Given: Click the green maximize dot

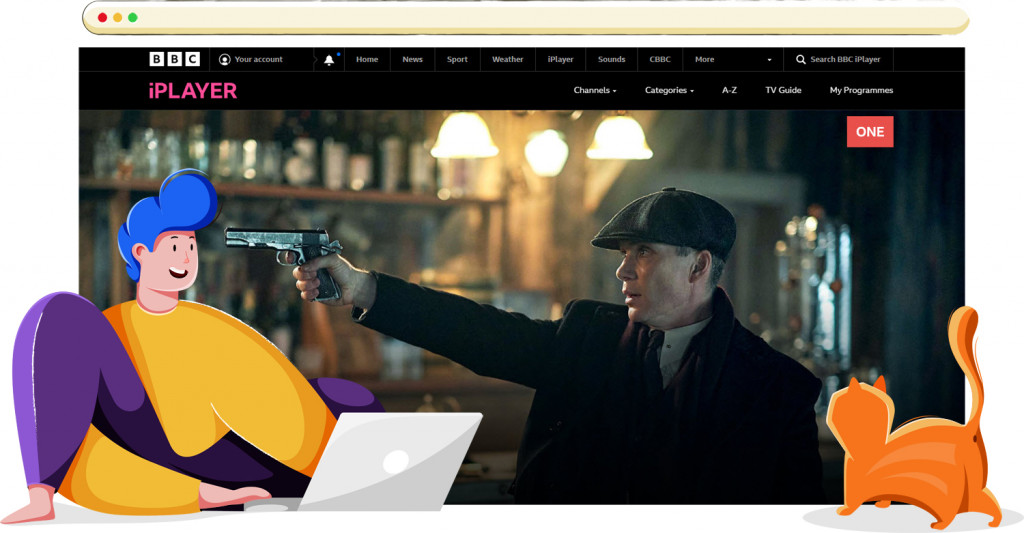Looking at the screenshot, I should [133, 18].
